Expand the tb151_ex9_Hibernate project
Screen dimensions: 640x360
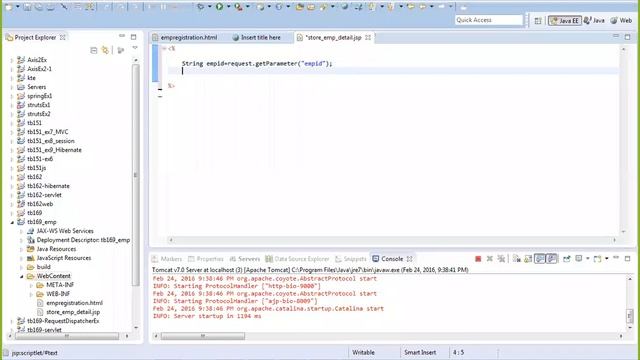pyautogui.click(x=12, y=150)
